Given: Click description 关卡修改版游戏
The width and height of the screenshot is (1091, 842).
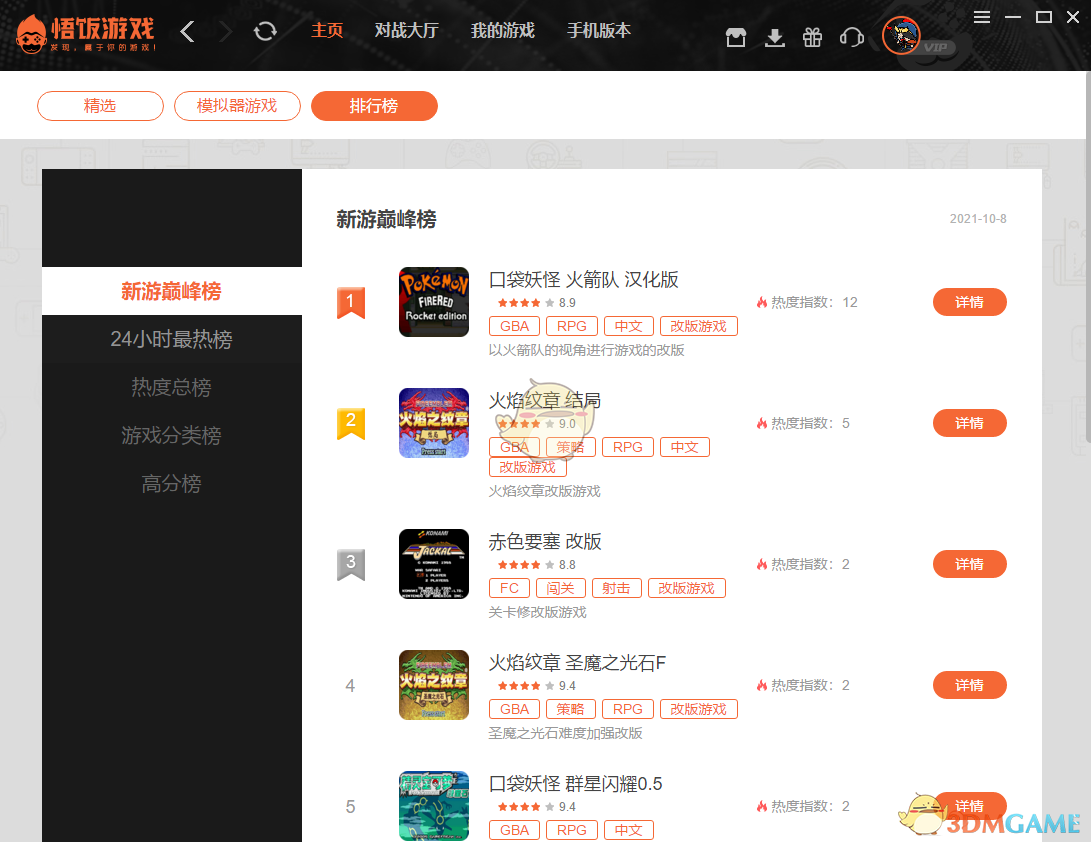Looking at the screenshot, I should click(x=537, y=612).
